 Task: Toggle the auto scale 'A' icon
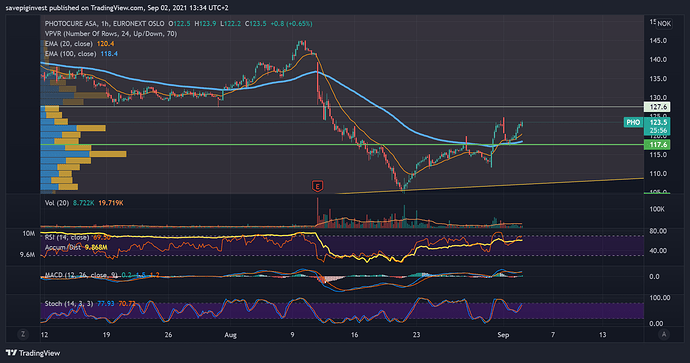(x=664, y=334)
